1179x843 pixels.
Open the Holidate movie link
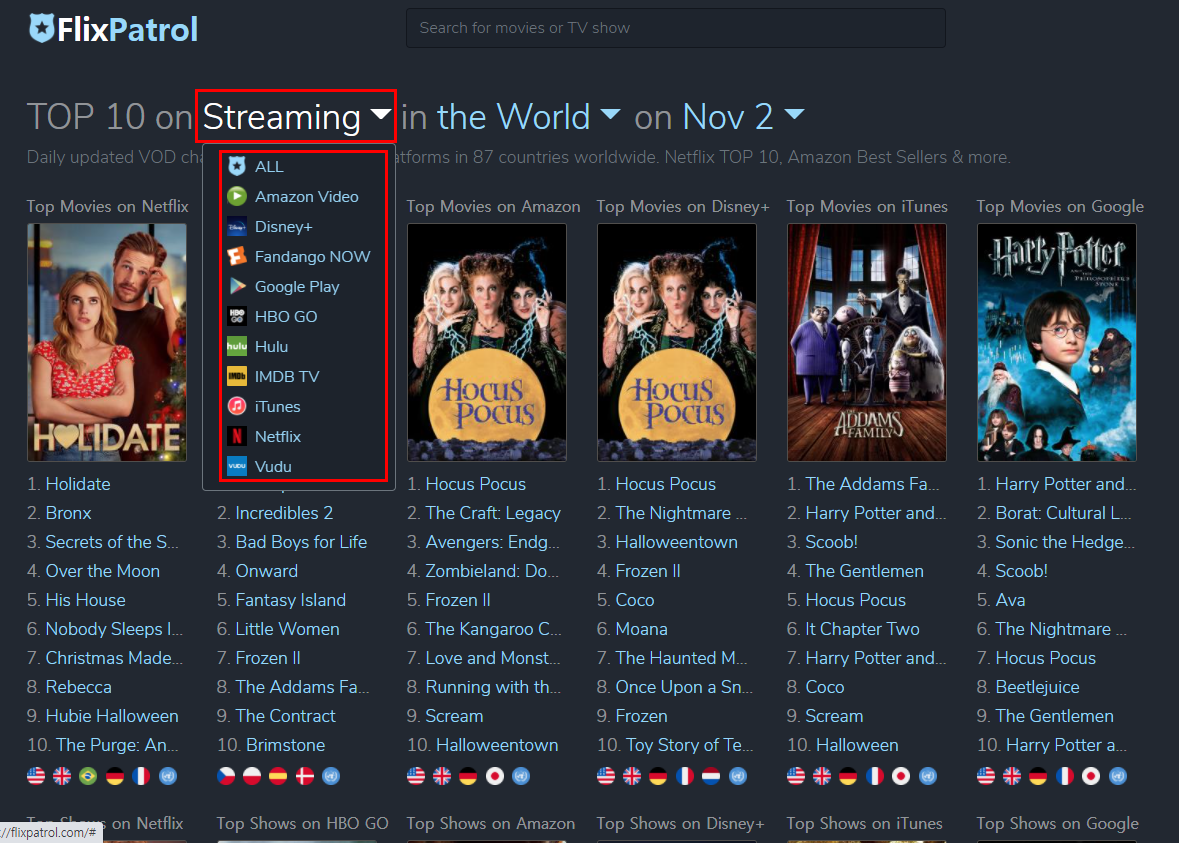(x=78, y=484)
